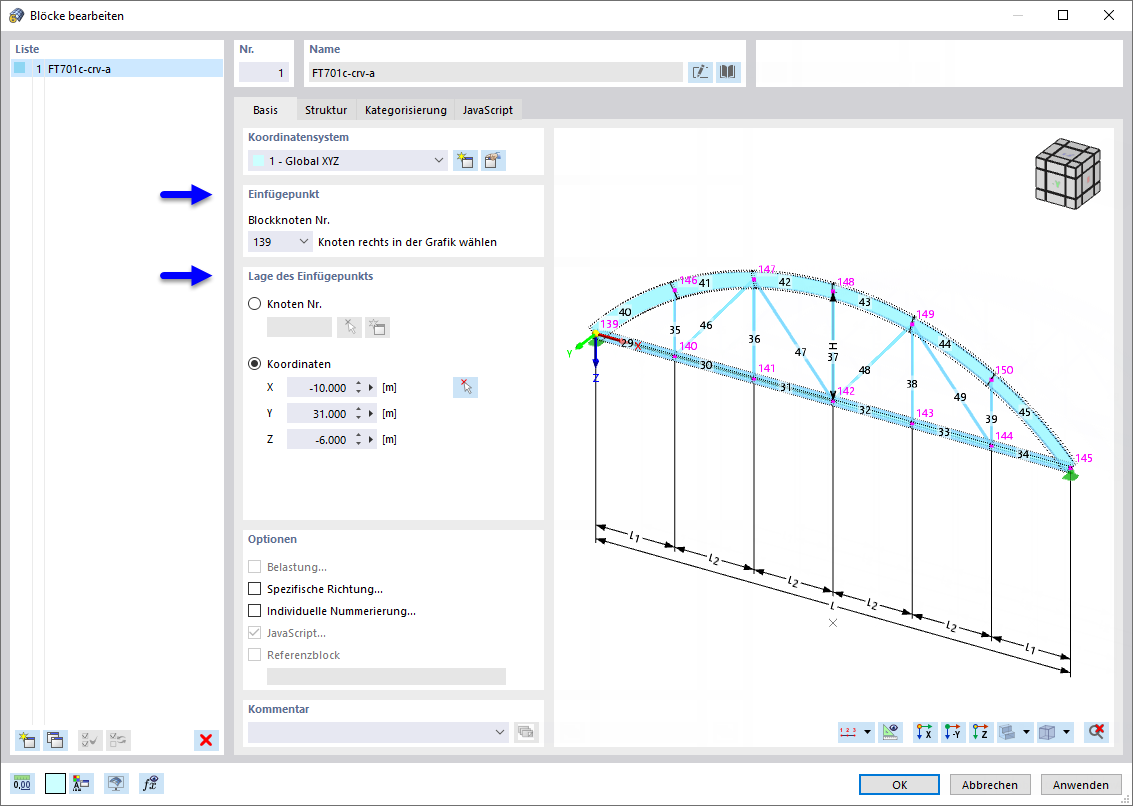Create new coordinate system icon
Viewport: 1133px width, 806px height.
pyautogui.click(x=465, y=160)
